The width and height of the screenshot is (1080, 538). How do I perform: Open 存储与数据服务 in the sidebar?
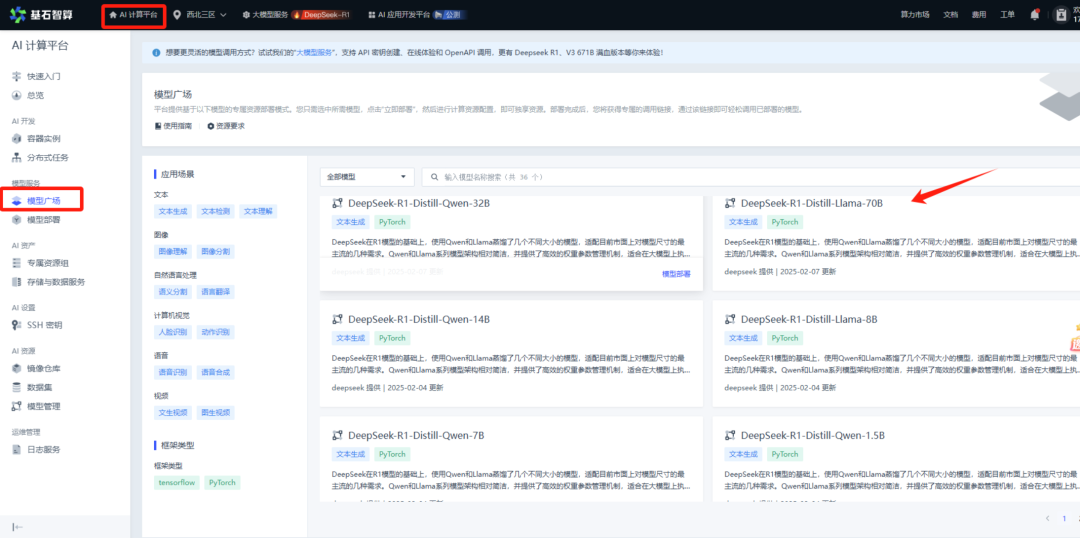[56, 282]
